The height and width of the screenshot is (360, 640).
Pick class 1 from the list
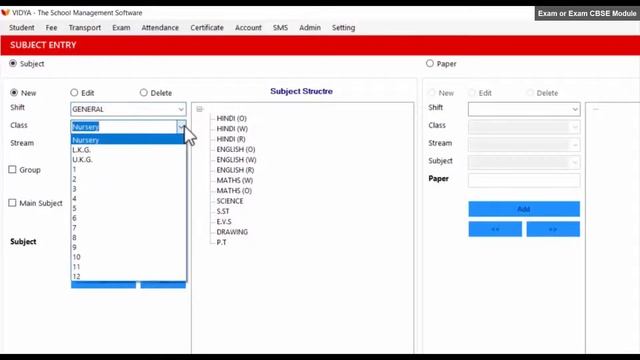(128, 169)
